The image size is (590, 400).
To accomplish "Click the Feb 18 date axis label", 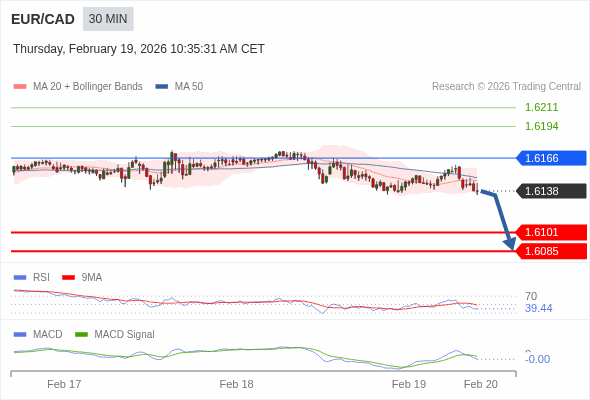I will [x=236, y=384].
